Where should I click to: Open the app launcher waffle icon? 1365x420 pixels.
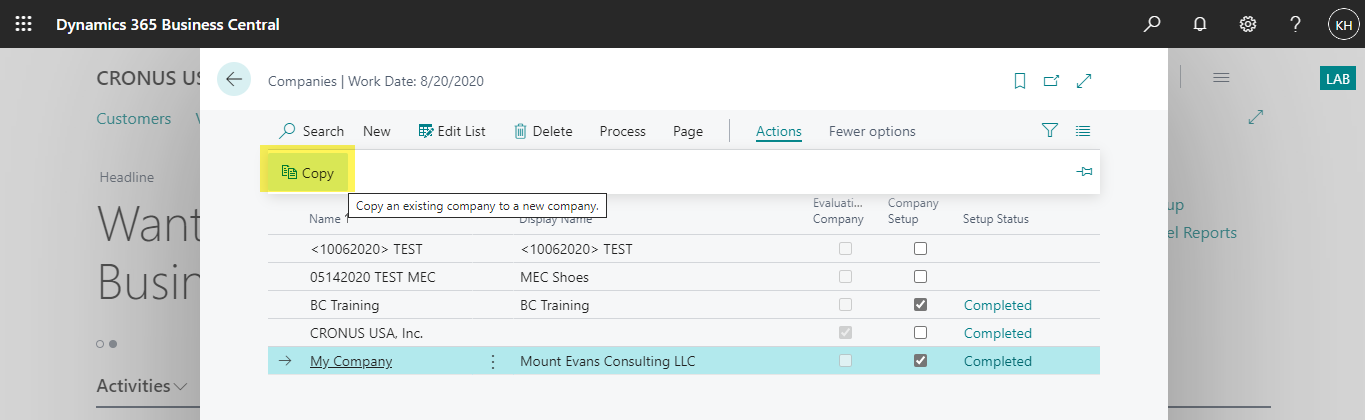point(23,24)
